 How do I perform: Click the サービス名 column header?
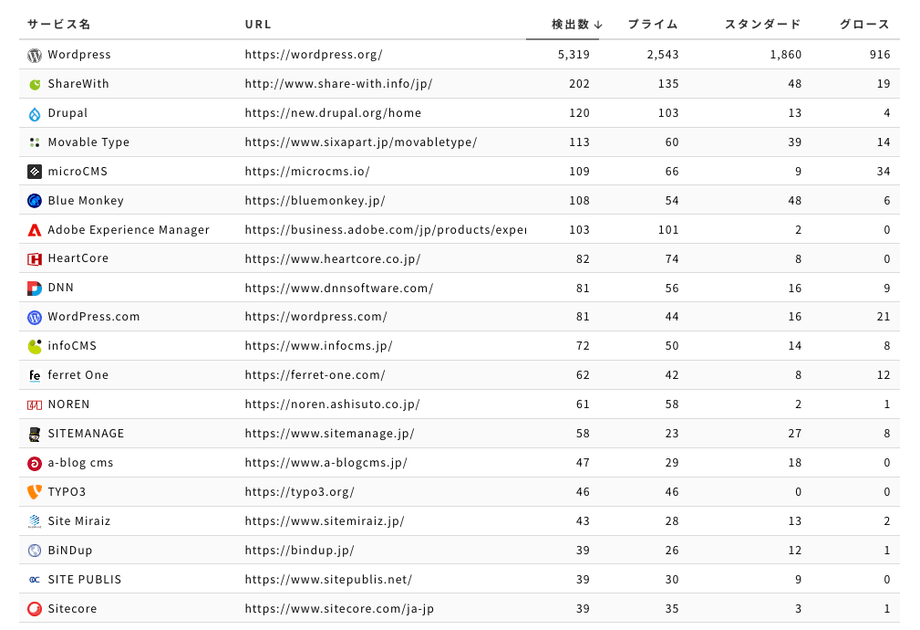click(x=59, y=24)
